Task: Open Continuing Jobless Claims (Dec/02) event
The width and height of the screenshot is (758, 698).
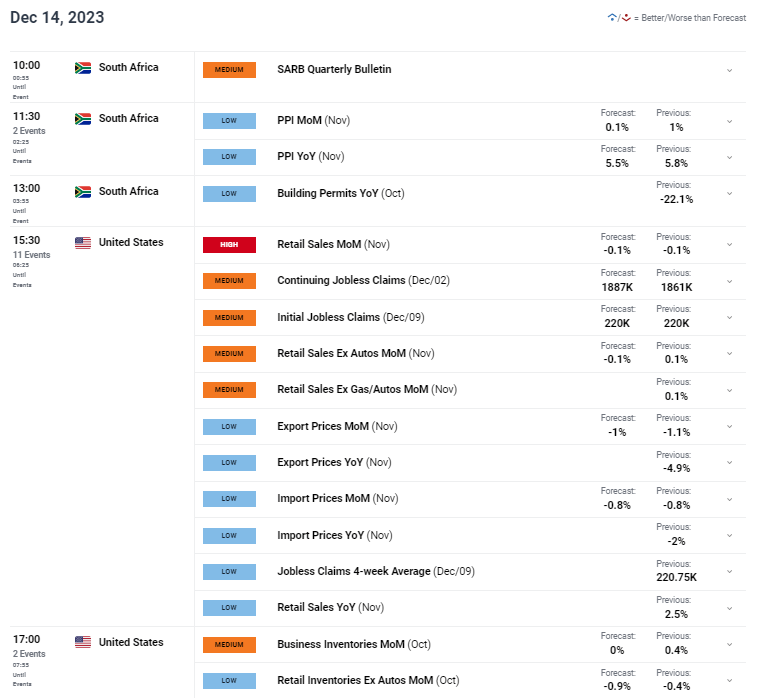Action: (364, 281)
